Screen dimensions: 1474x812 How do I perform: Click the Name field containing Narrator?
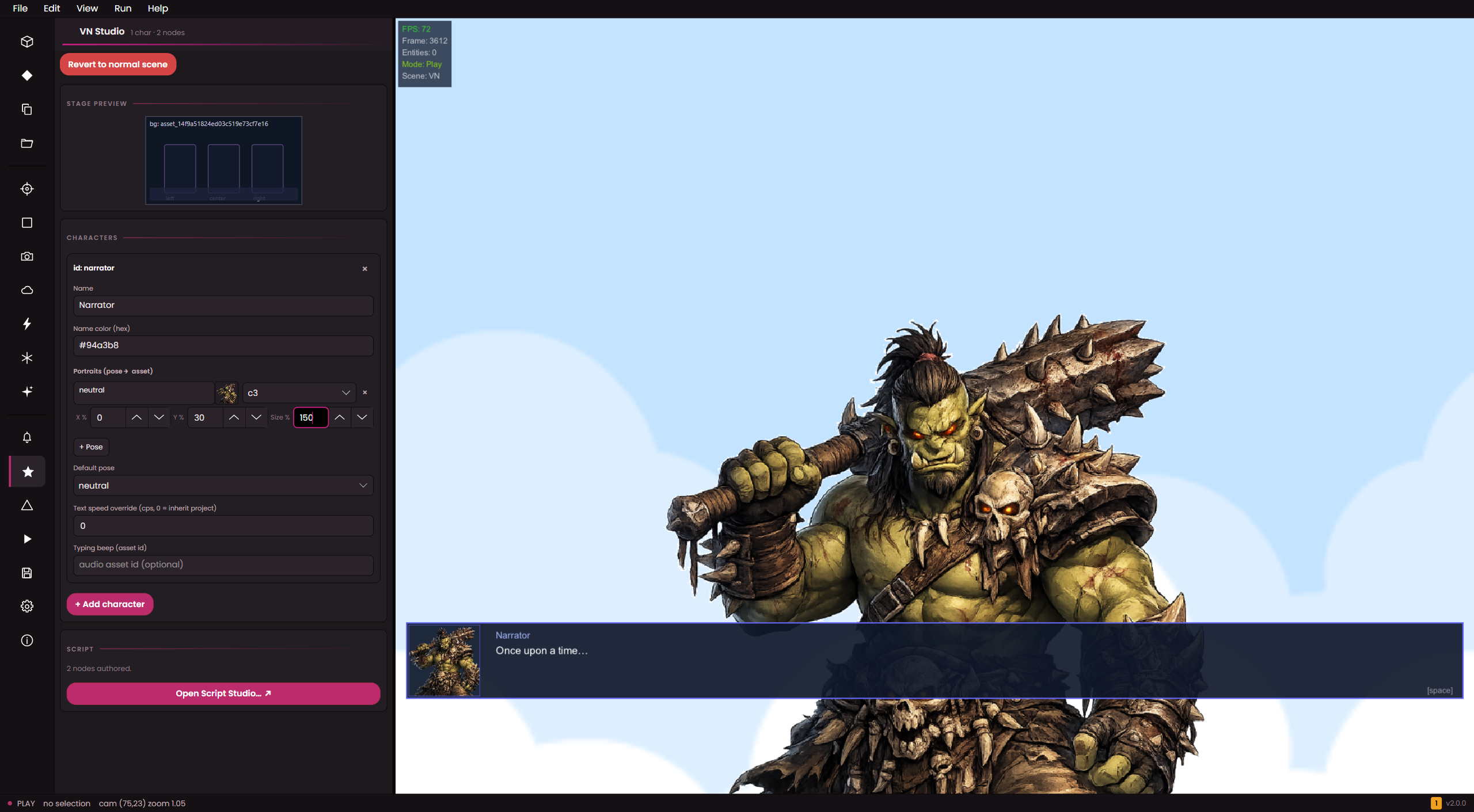click(223, 306)
